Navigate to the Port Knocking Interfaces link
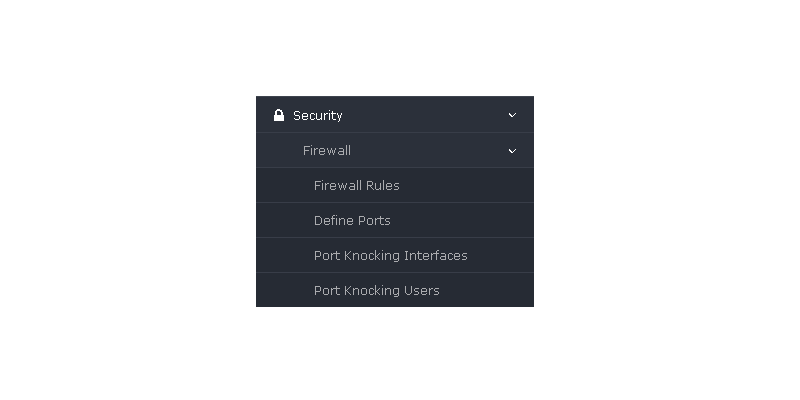Screen dimensions: 800x400 click(390, 255)
